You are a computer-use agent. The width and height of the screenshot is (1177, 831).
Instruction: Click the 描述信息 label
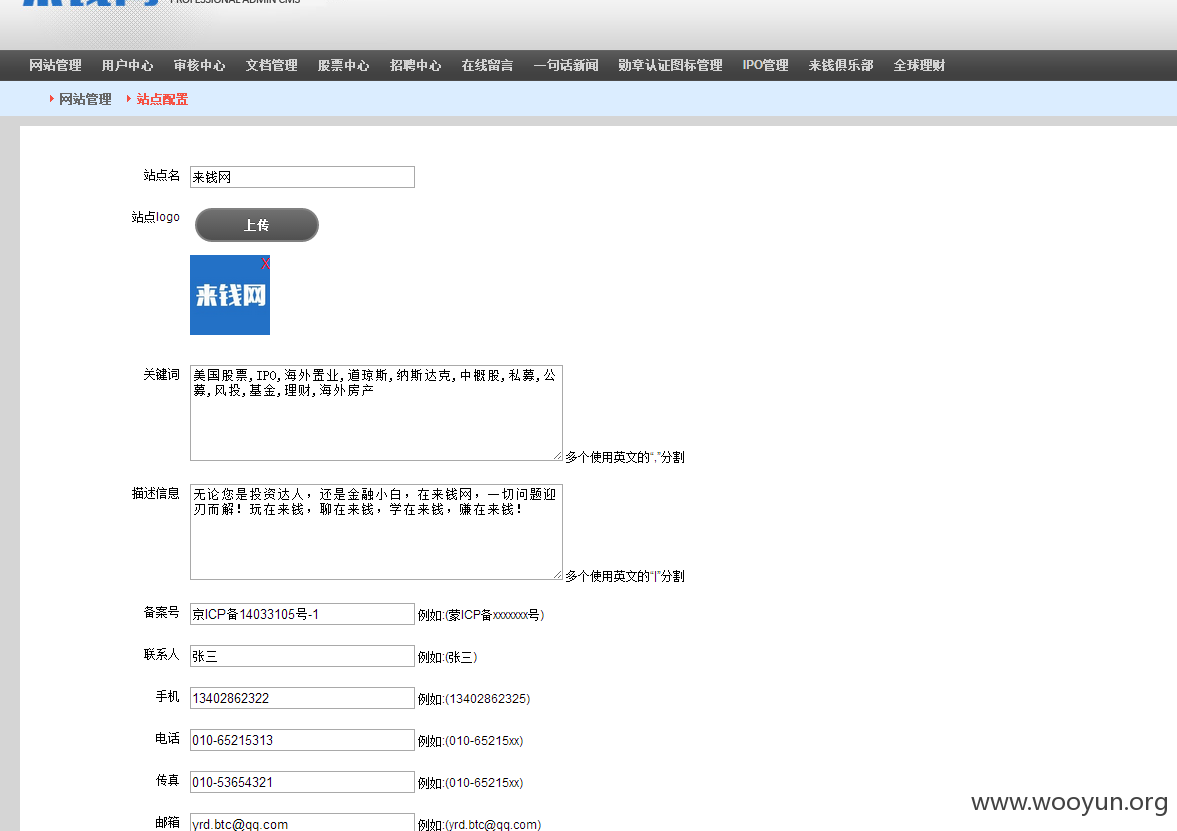tap(155, 493)
